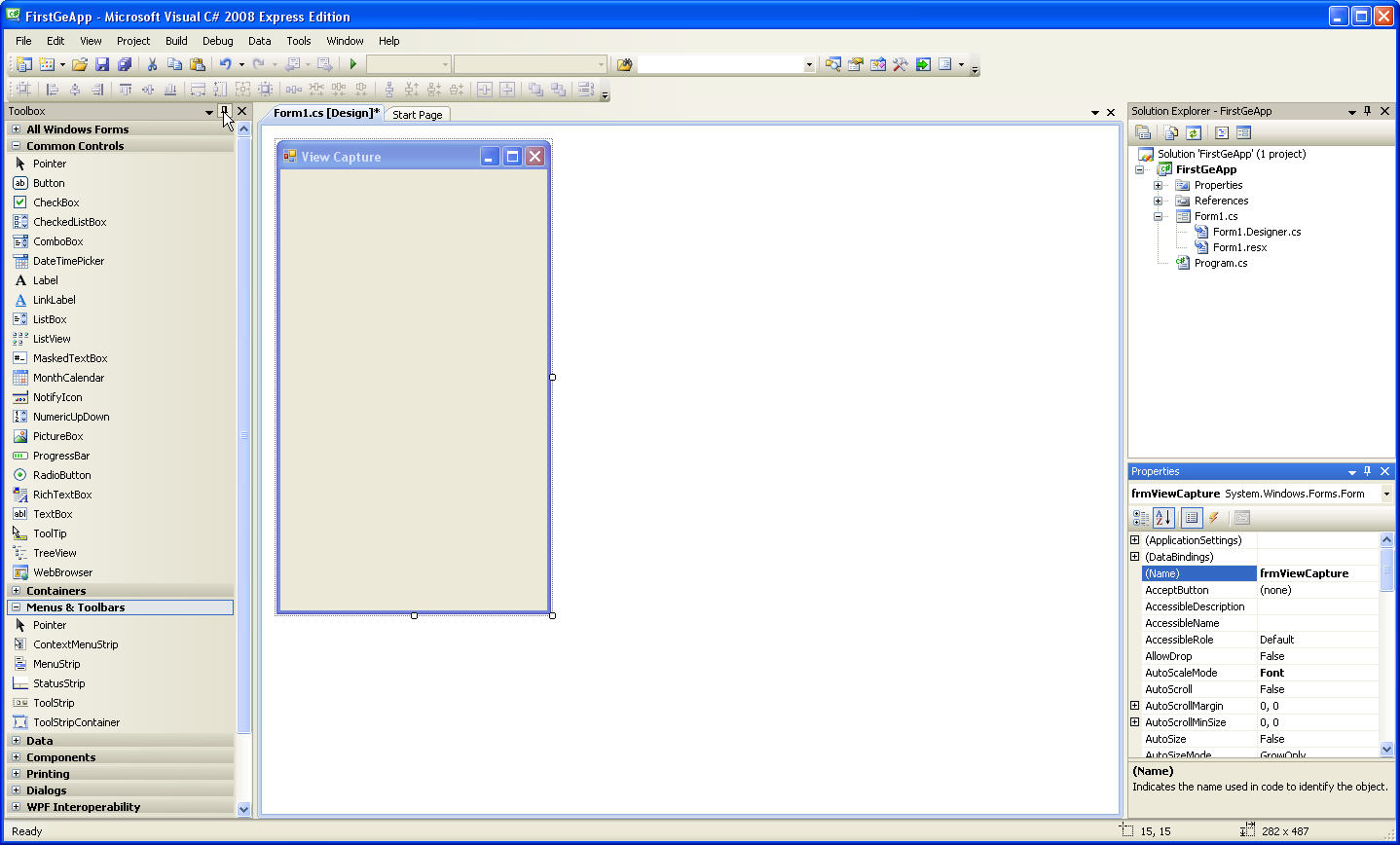Image resolution: width=1400 pixels, height=845 pixels.
Task: Undo the last action
Action: (225, 64)
